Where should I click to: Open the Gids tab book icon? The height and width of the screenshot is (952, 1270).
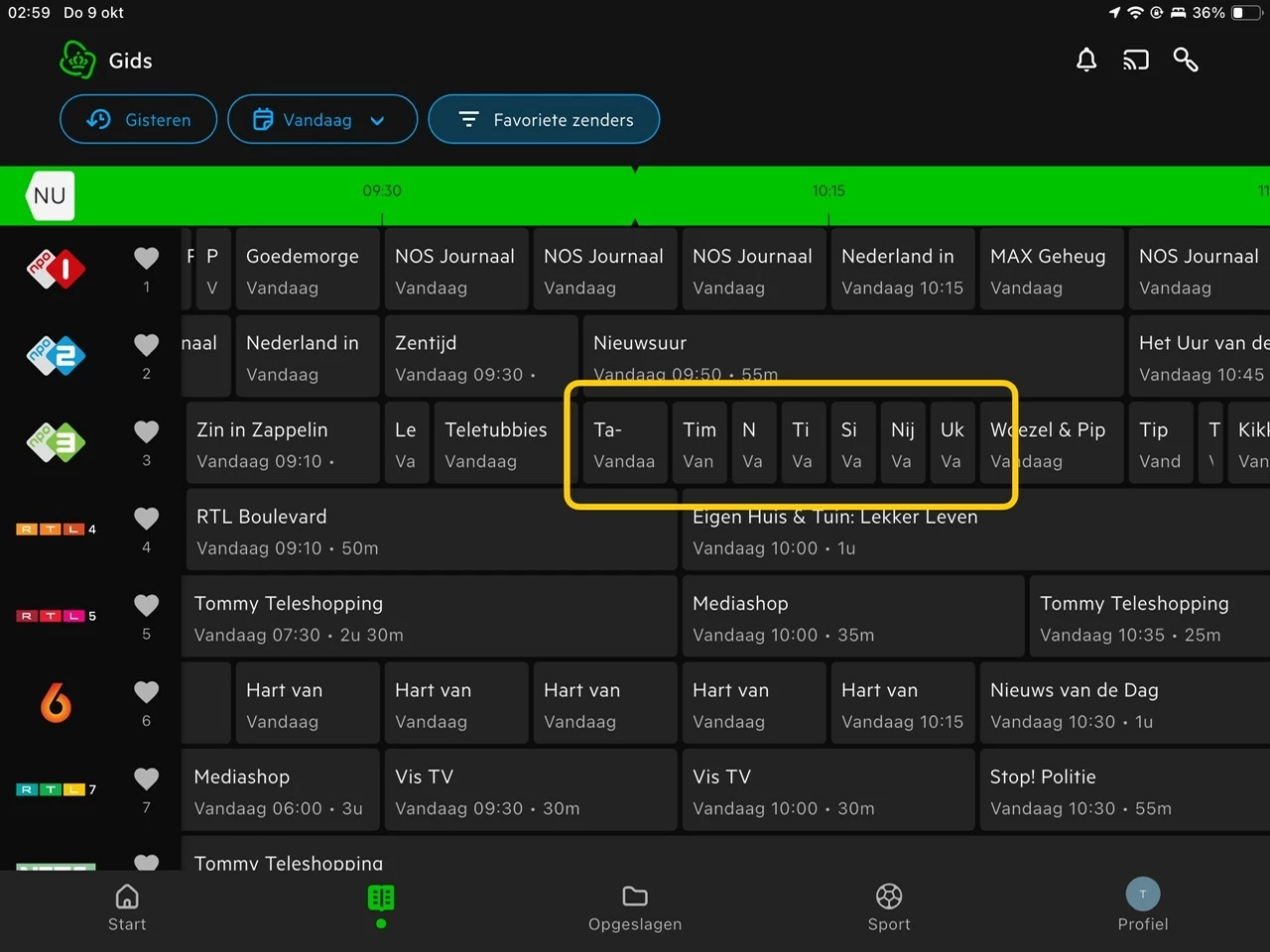[381, 898]
